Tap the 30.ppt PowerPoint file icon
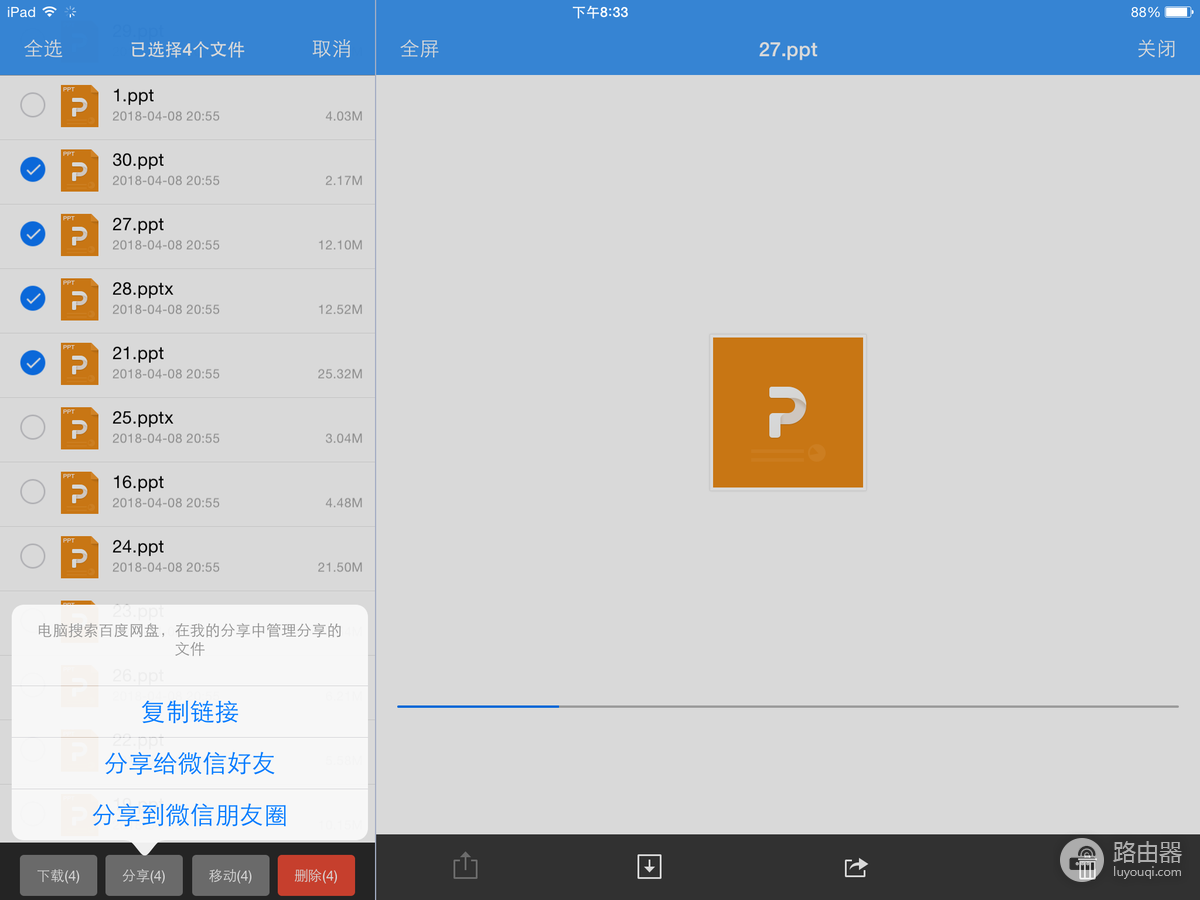1200x900 pixels. (x=79, y=170)
